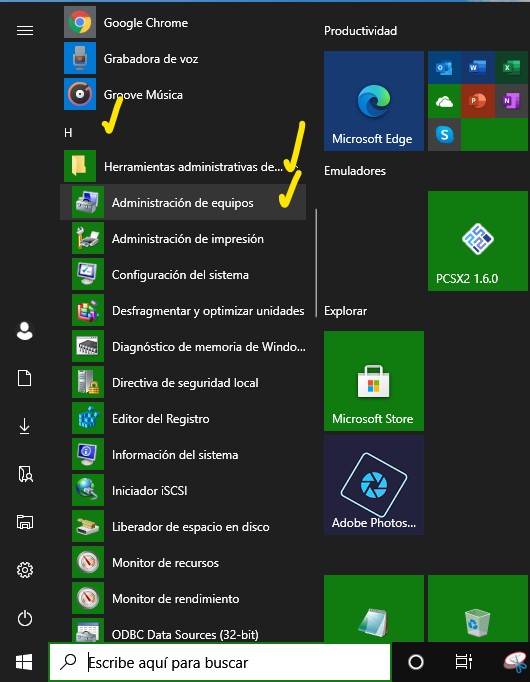Launch Grabadora de voz app
530x682 pixels.
185,59
